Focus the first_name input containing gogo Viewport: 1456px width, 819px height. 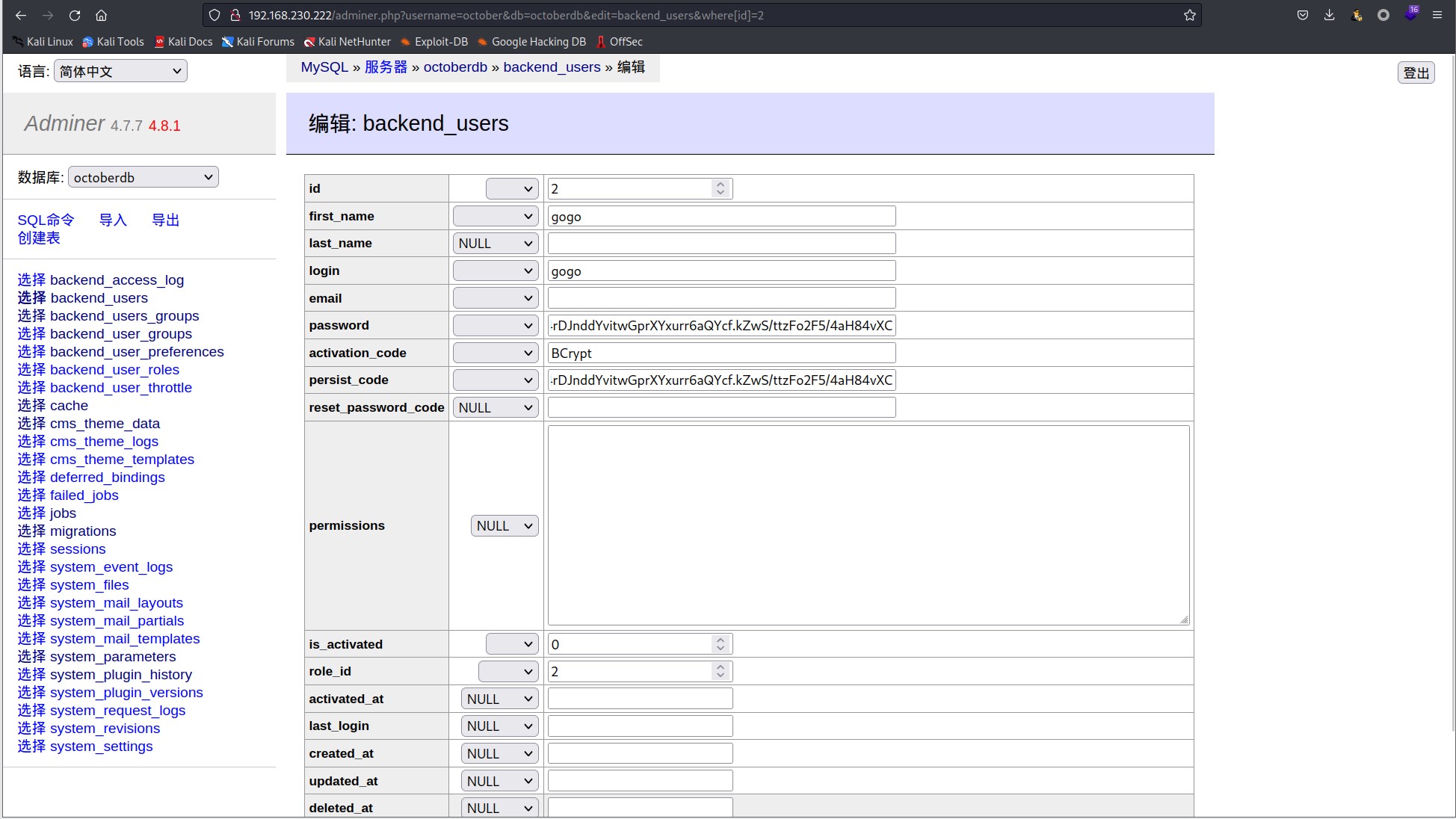click(721, 216)
